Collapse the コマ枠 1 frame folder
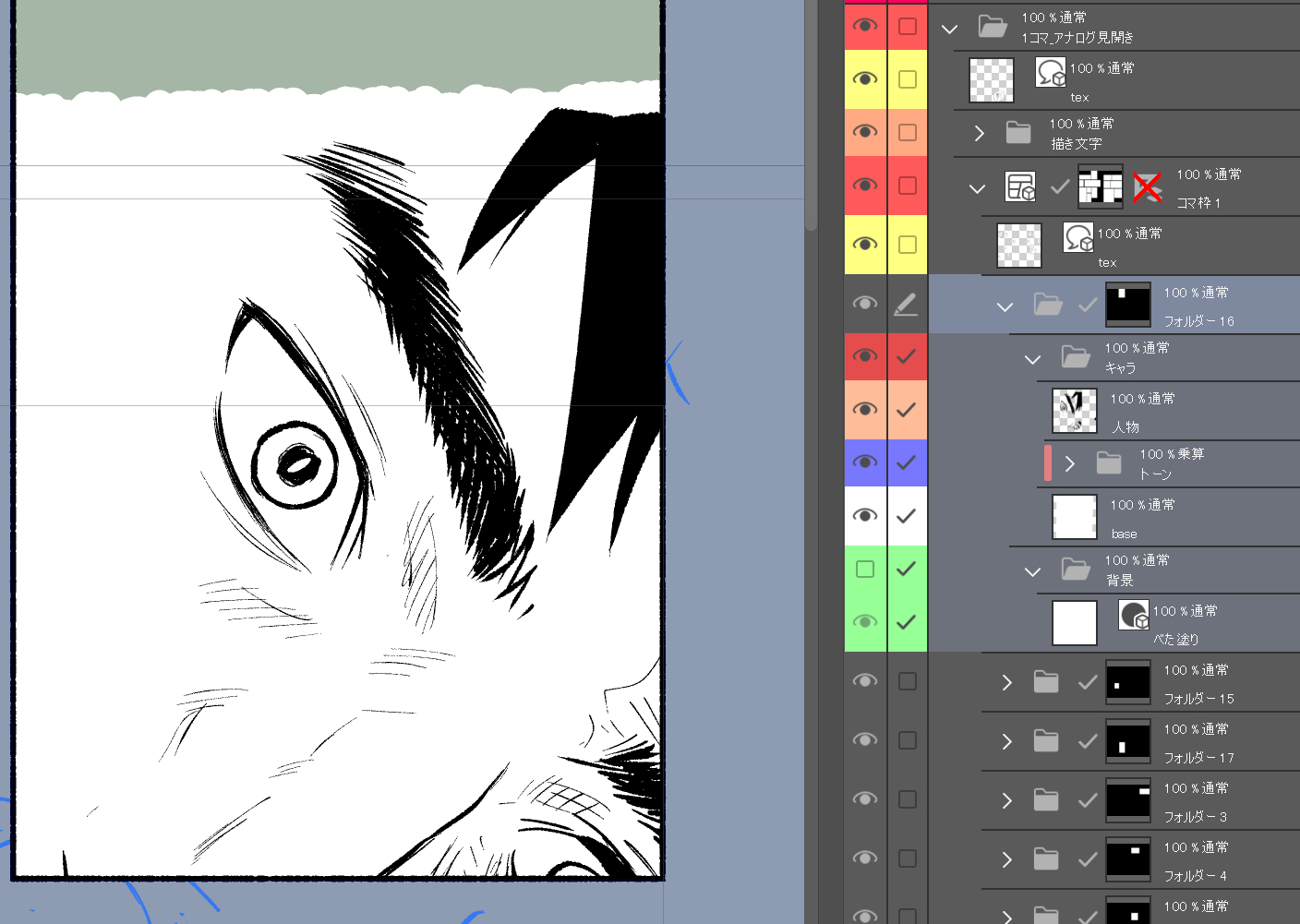 click(x=977, y=188)
